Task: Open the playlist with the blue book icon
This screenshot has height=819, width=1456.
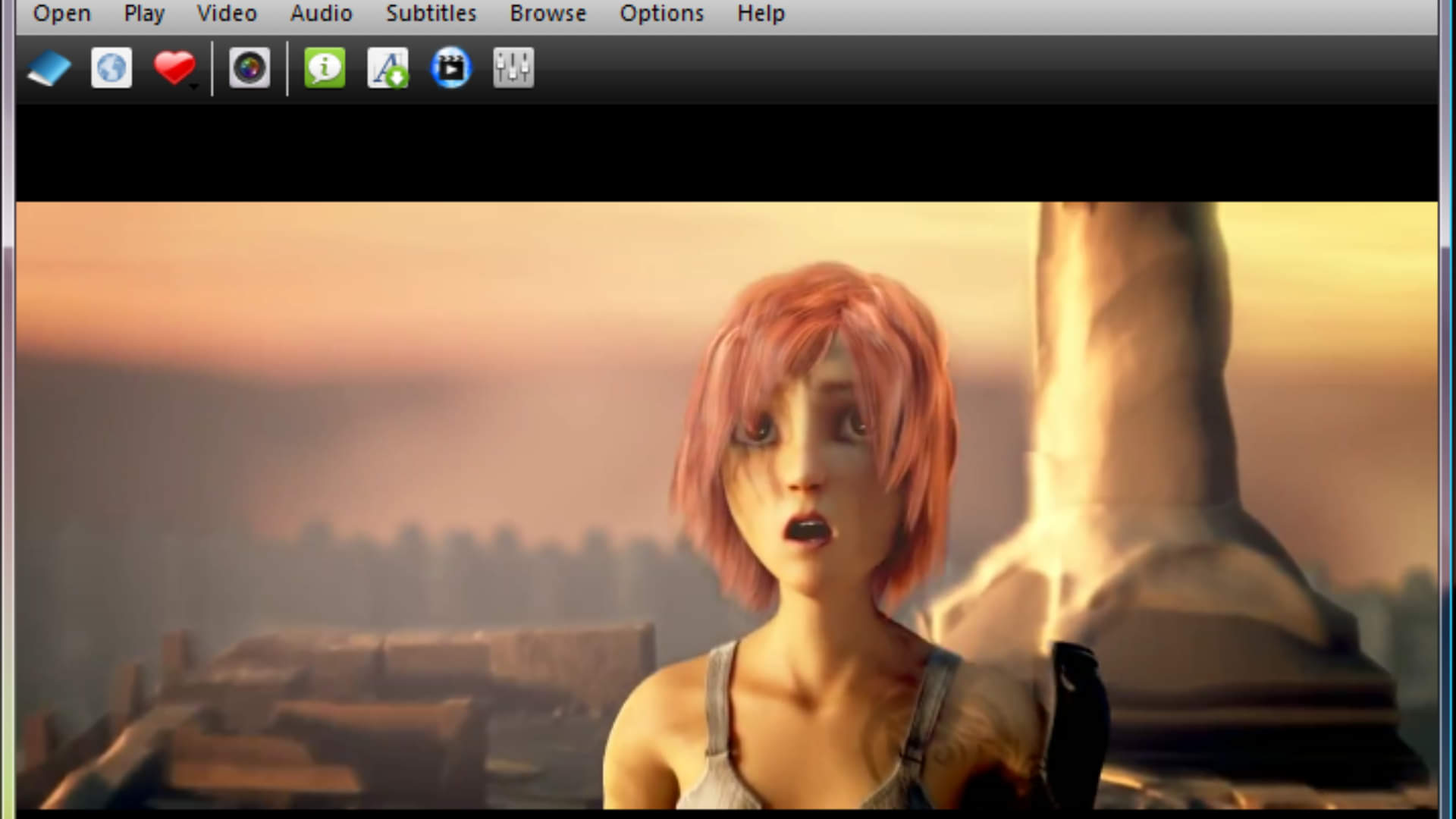Action: (x=48, y=68)
